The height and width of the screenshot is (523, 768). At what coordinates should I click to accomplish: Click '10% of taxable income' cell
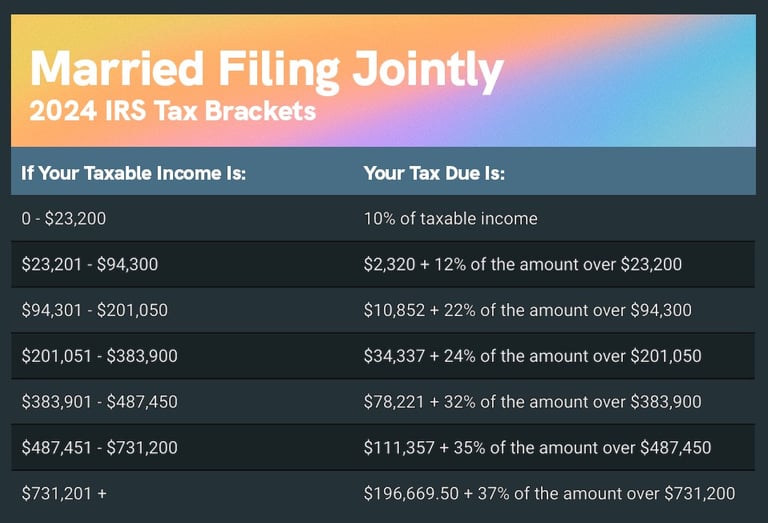451,218
